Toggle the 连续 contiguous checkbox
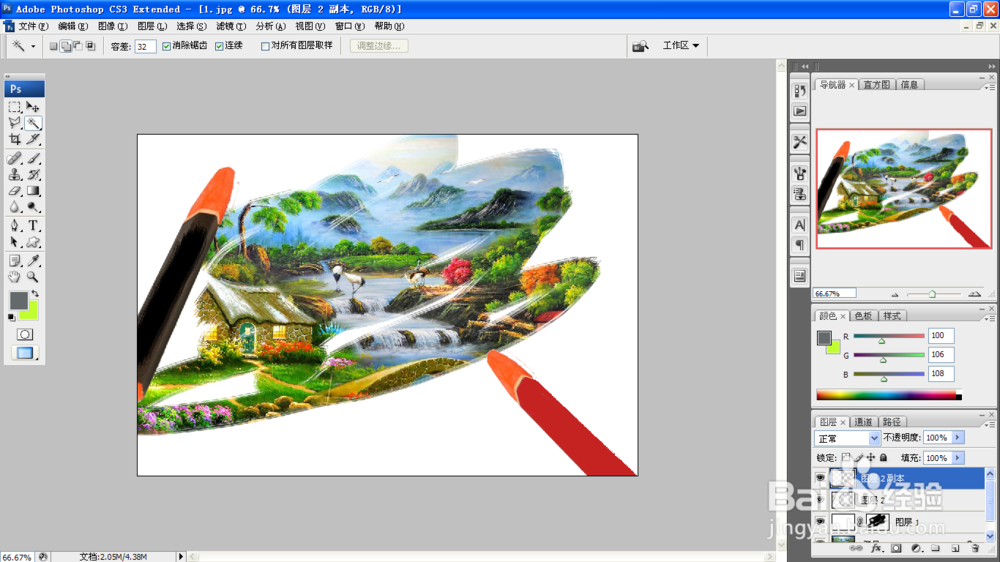This screenshot has height=562, width=1000. coord(219,46)
